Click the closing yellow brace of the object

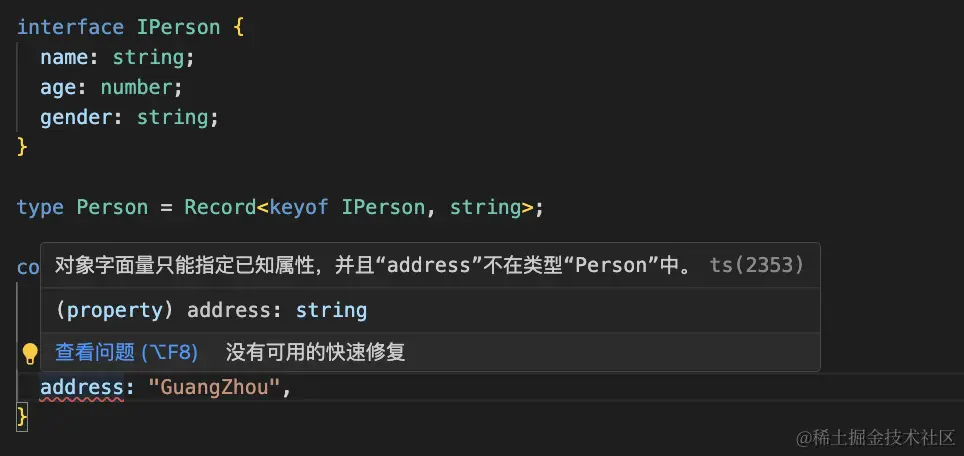click(22, 417)
